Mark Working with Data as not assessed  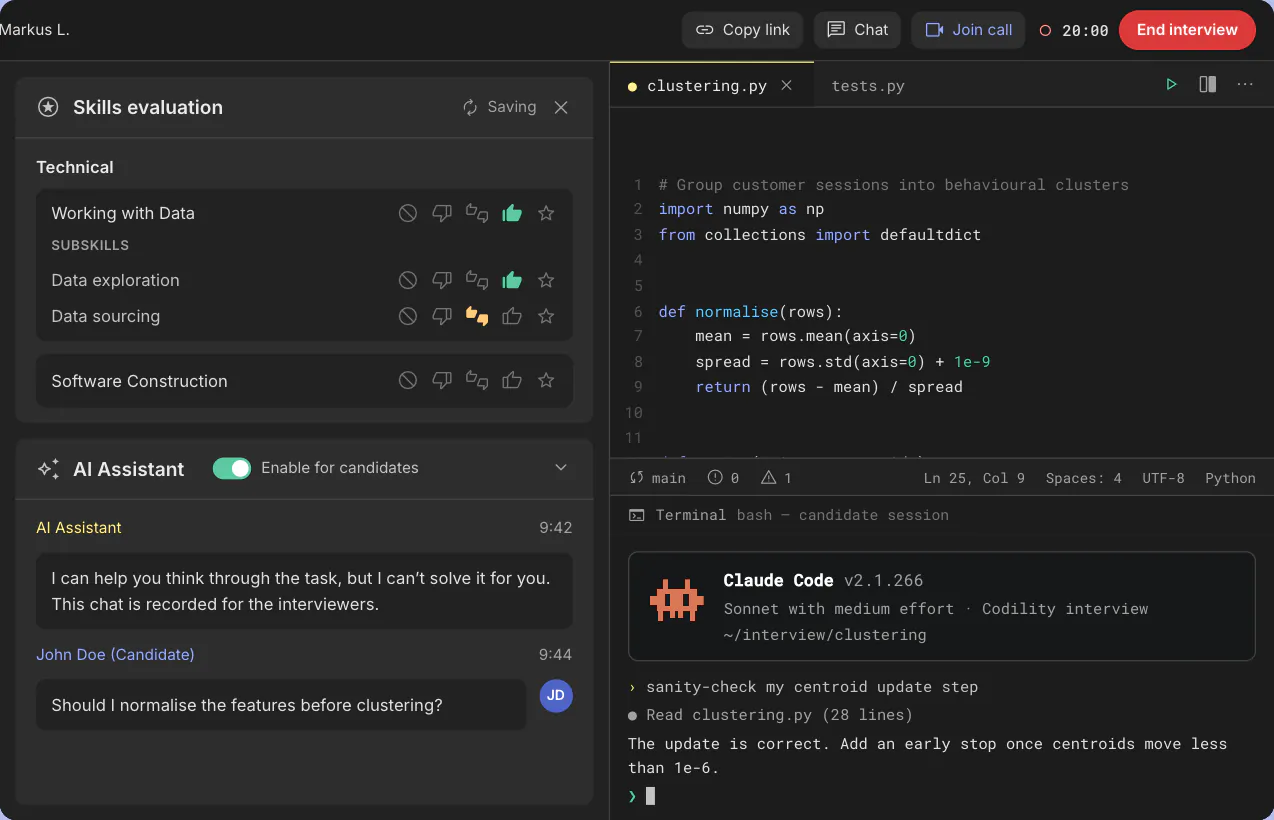tap(408, 213)
